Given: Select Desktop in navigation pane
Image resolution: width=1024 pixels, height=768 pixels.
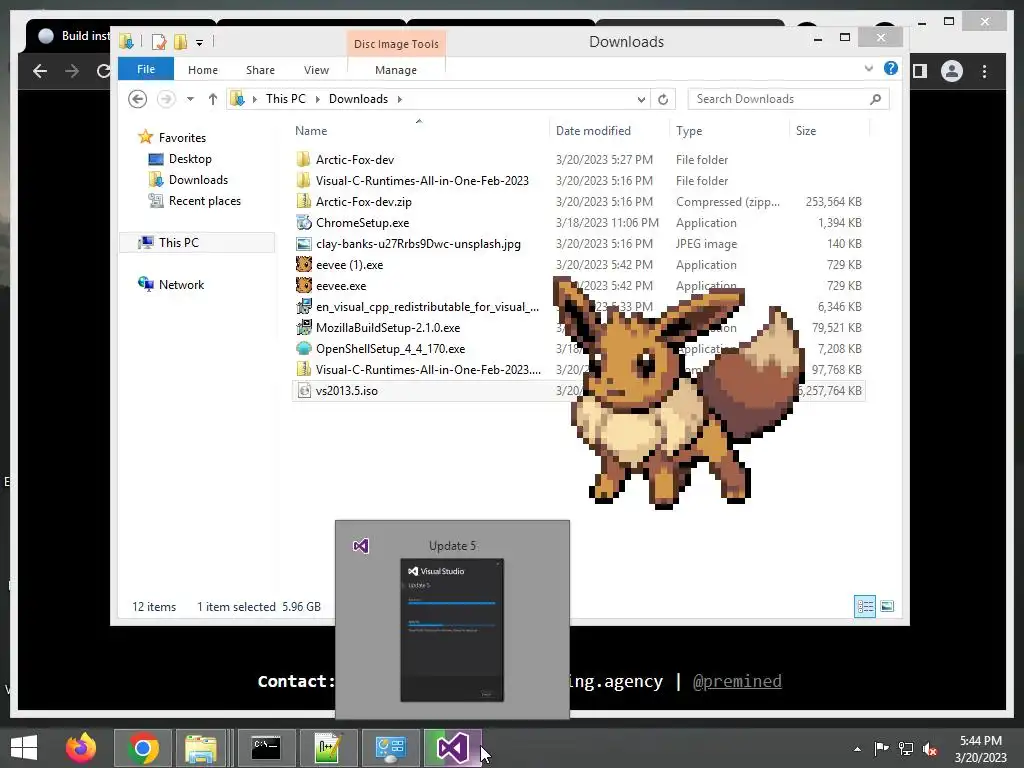Looking at the screenshot, I should (x=190, y=159).
